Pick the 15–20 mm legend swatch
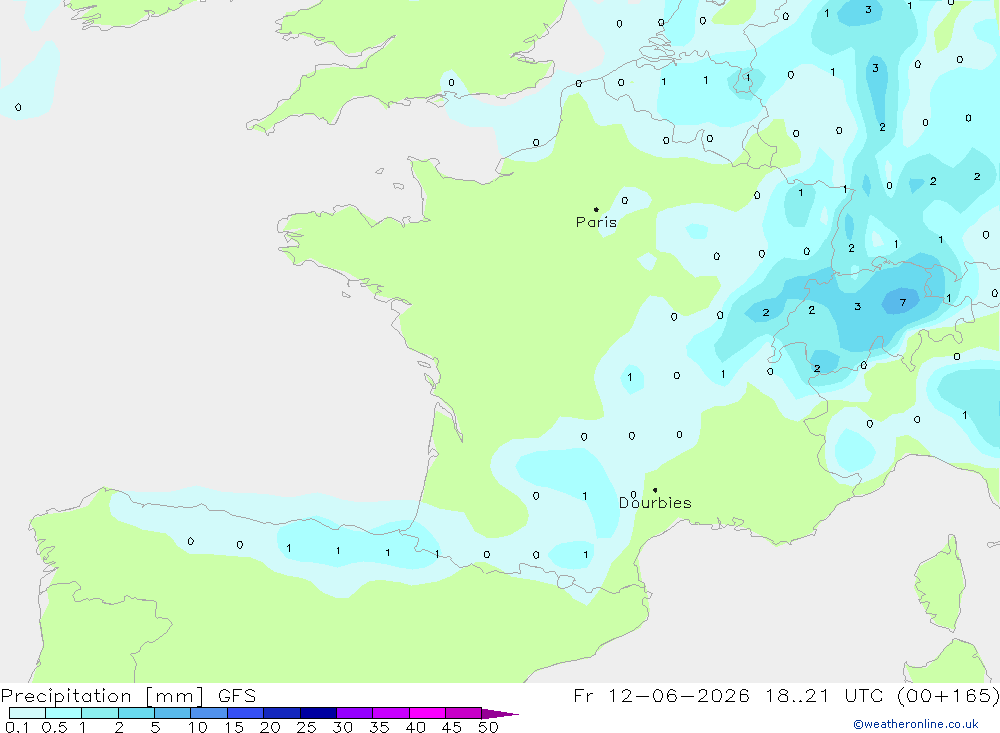This screenshot has height=733, width=1000. [245, 713]
